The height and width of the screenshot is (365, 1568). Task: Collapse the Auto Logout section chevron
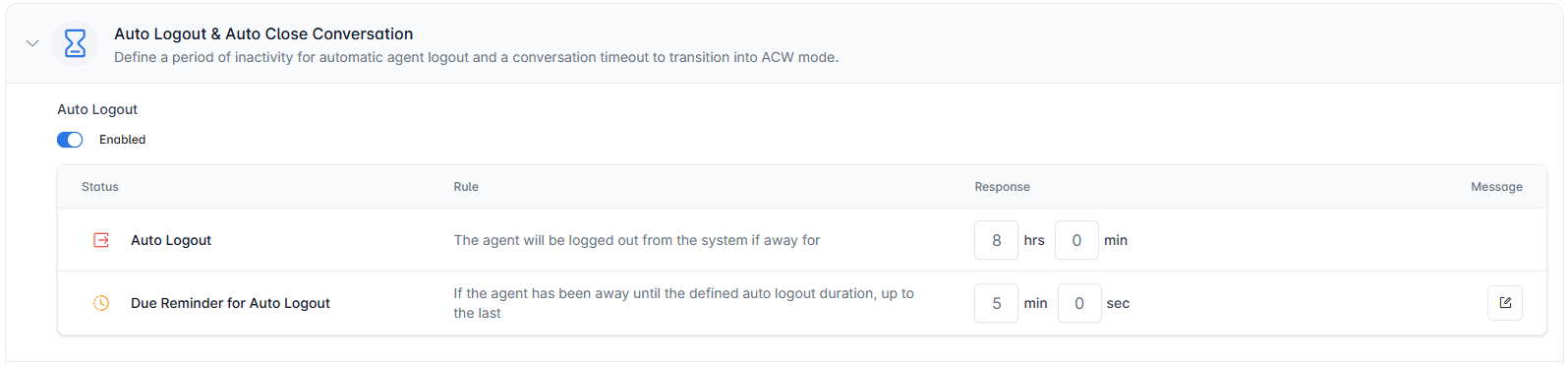tap(32, 43)
